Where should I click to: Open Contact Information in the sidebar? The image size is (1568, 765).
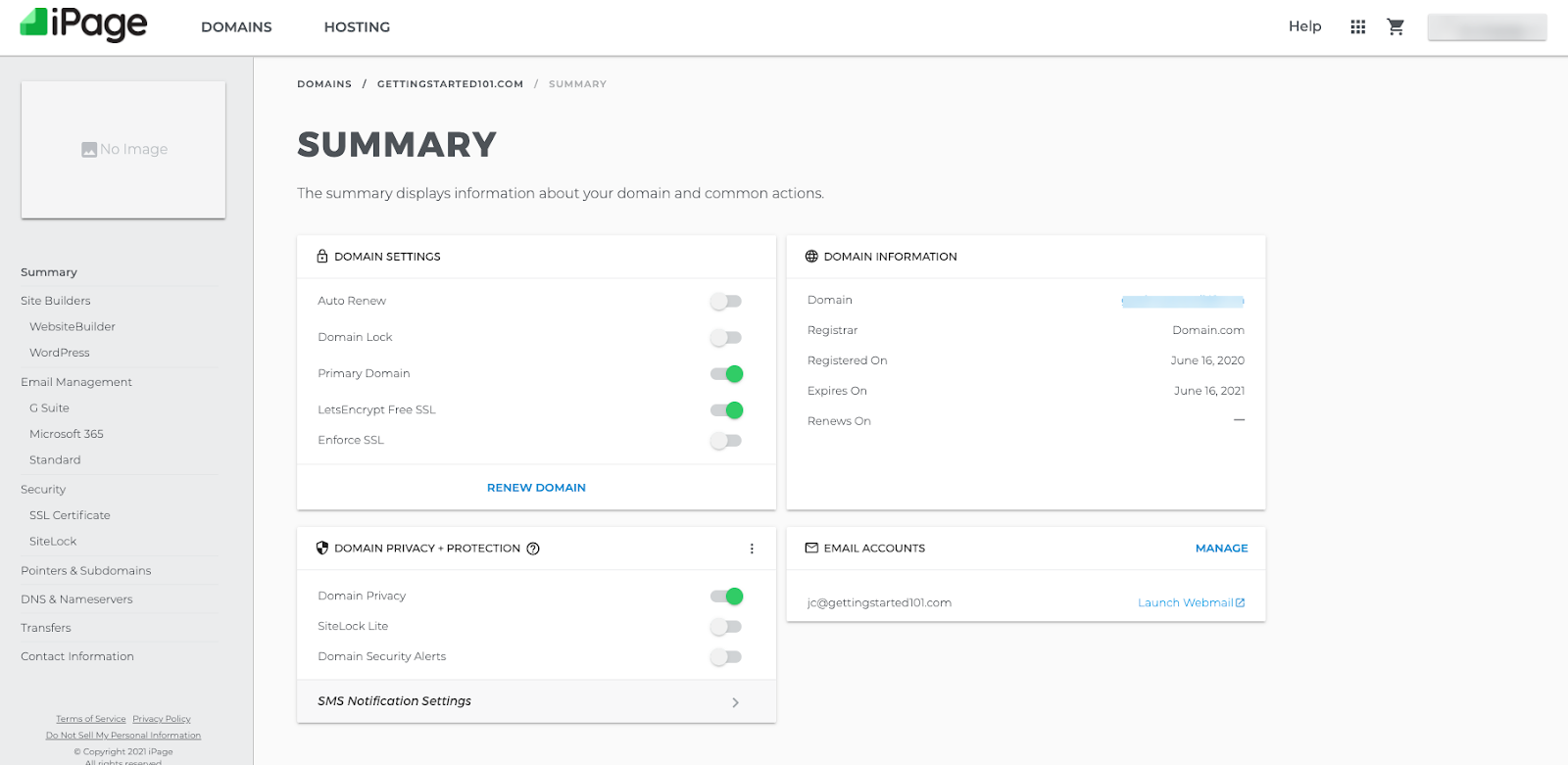[x=77, y=656]
